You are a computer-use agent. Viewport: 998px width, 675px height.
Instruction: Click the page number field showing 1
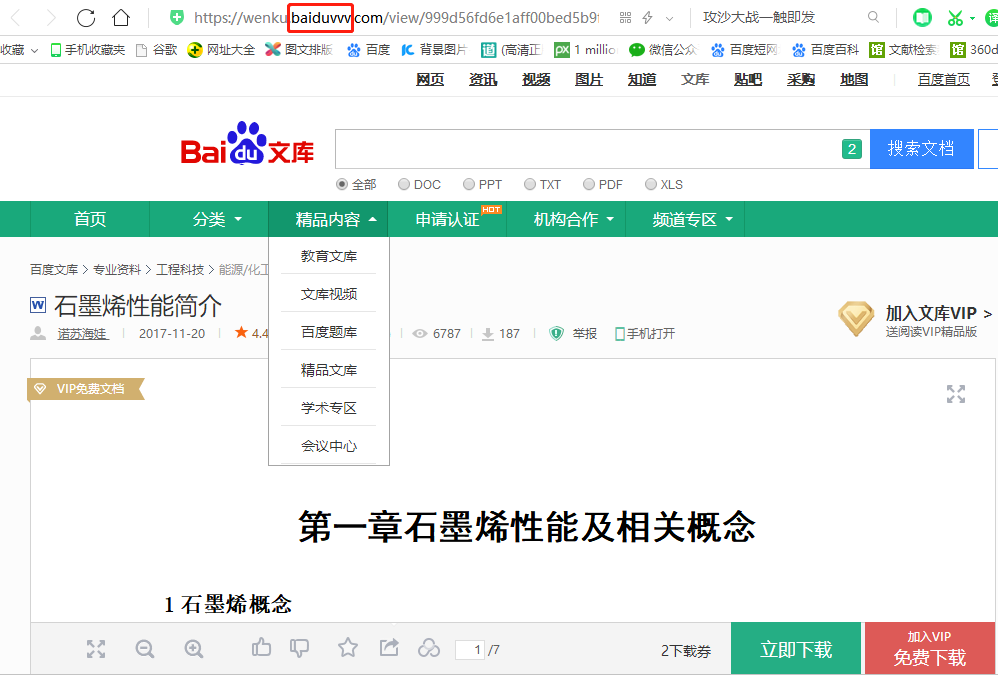point(470,650)
